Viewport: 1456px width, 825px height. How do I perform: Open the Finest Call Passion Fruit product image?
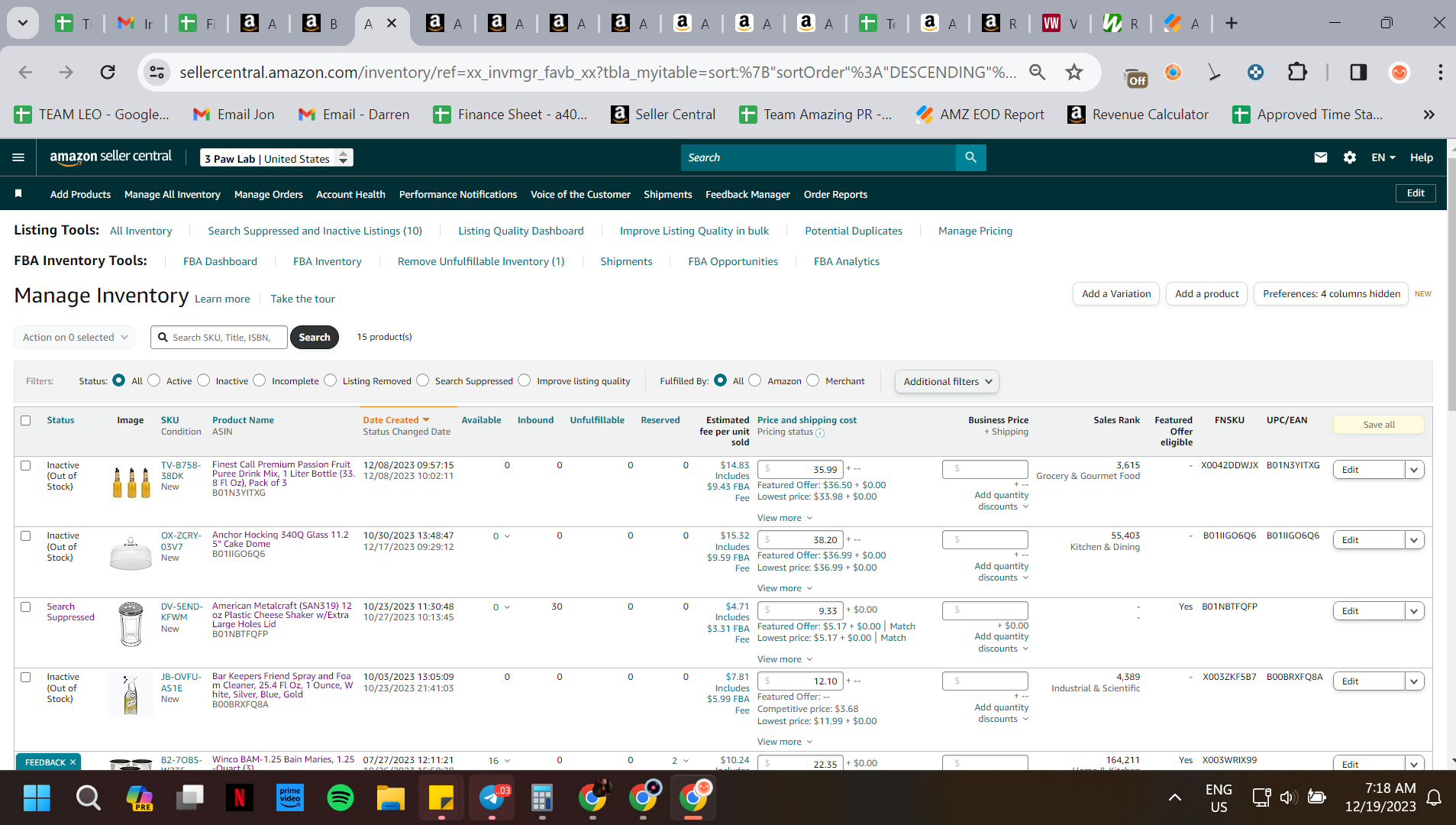tap(131, 483)
